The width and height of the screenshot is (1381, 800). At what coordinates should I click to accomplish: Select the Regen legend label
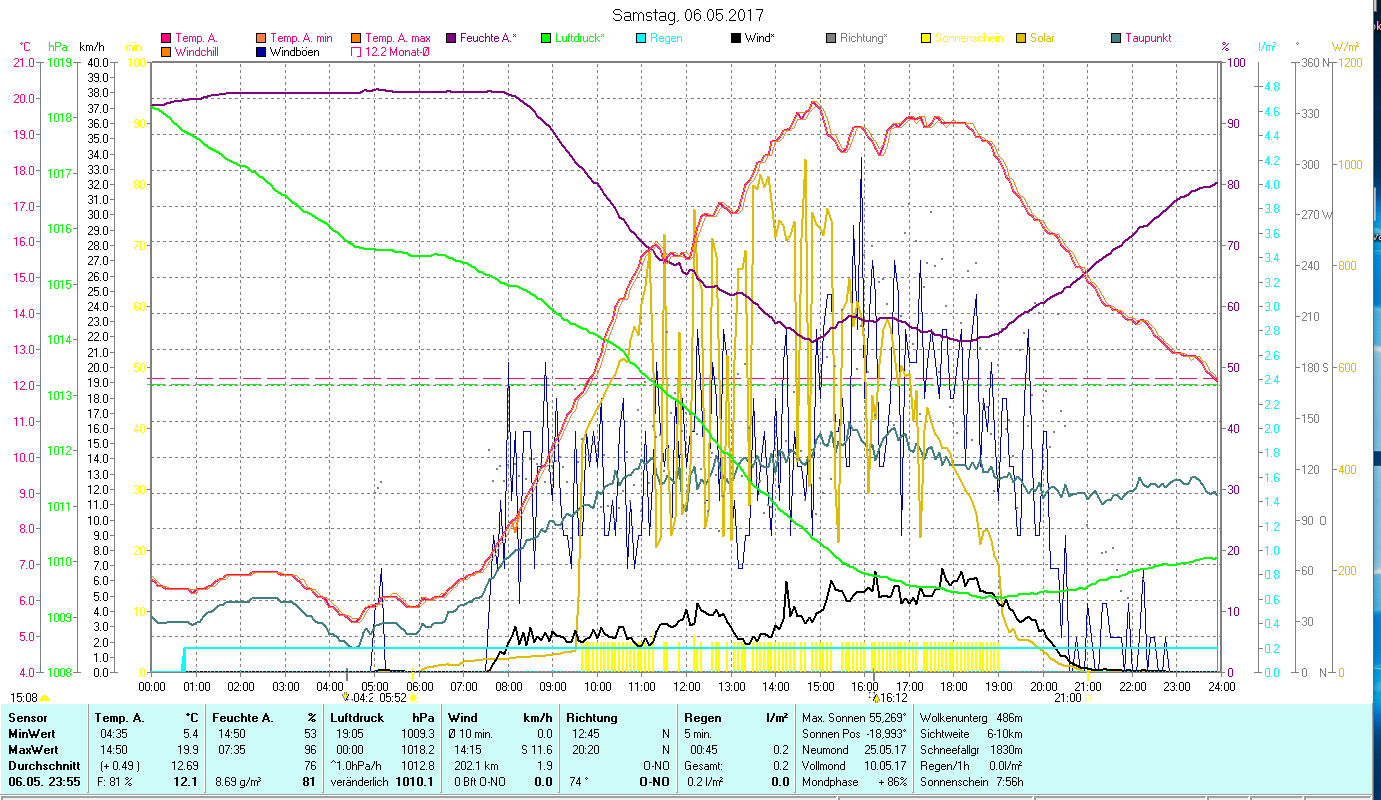pos(667,38)
